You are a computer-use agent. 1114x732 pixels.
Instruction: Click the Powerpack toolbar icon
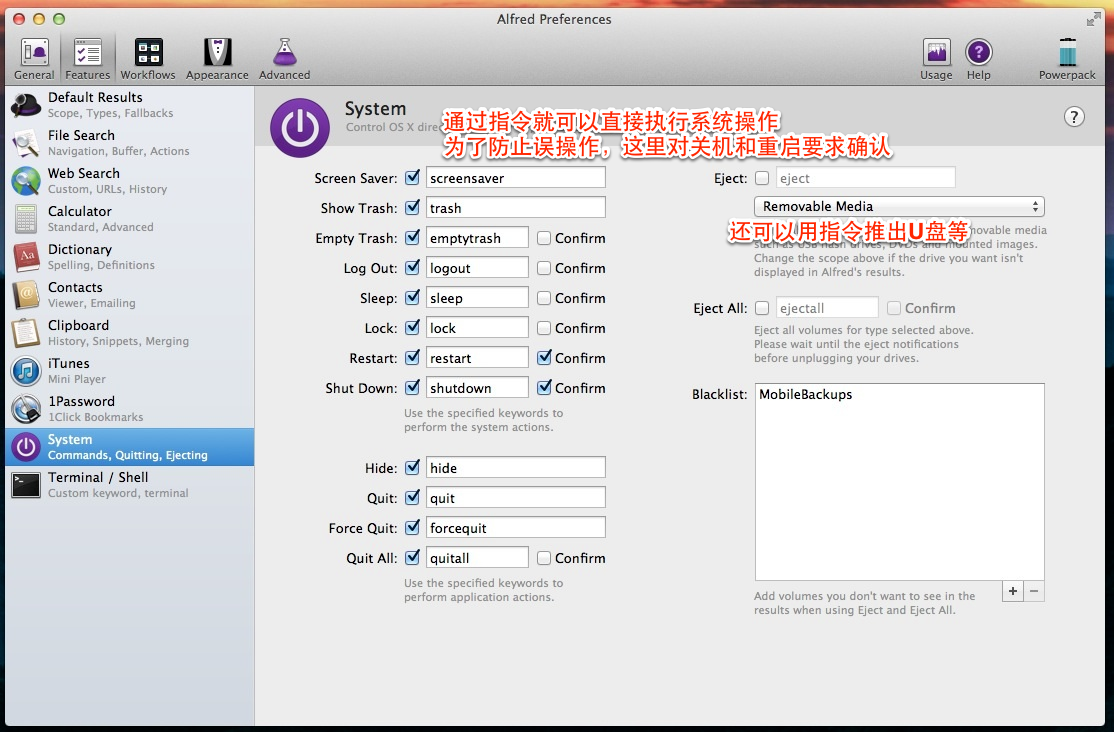1067,59
